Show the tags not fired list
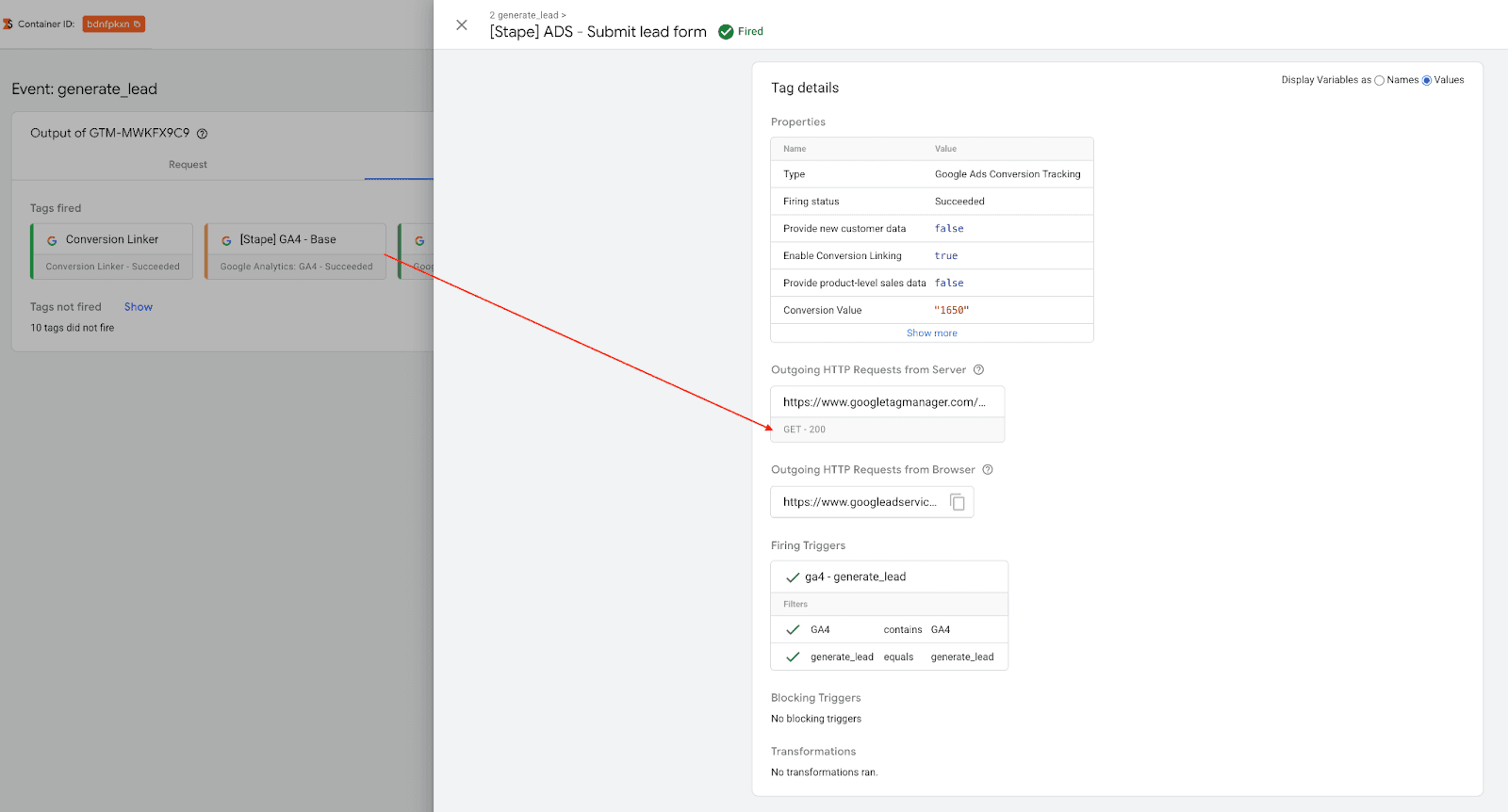This screenshot has width=1508, height=812. pyautogui.click(x=138, y=307)
